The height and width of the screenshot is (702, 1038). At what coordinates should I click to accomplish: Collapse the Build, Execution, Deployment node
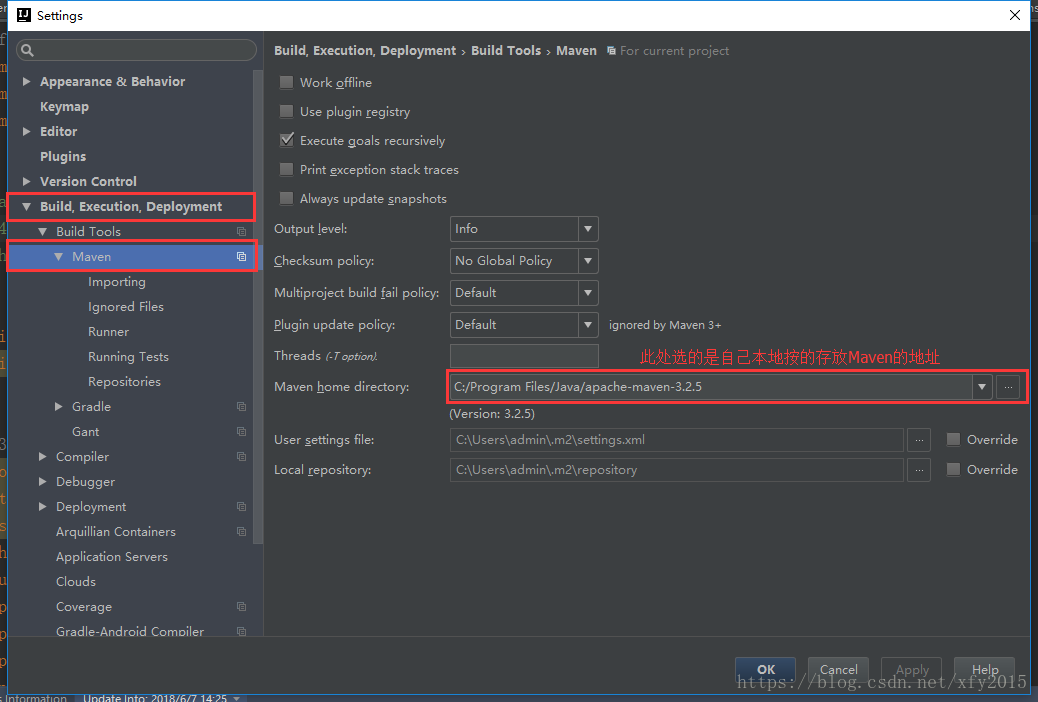pyautogui.click(x=26, y=207)
